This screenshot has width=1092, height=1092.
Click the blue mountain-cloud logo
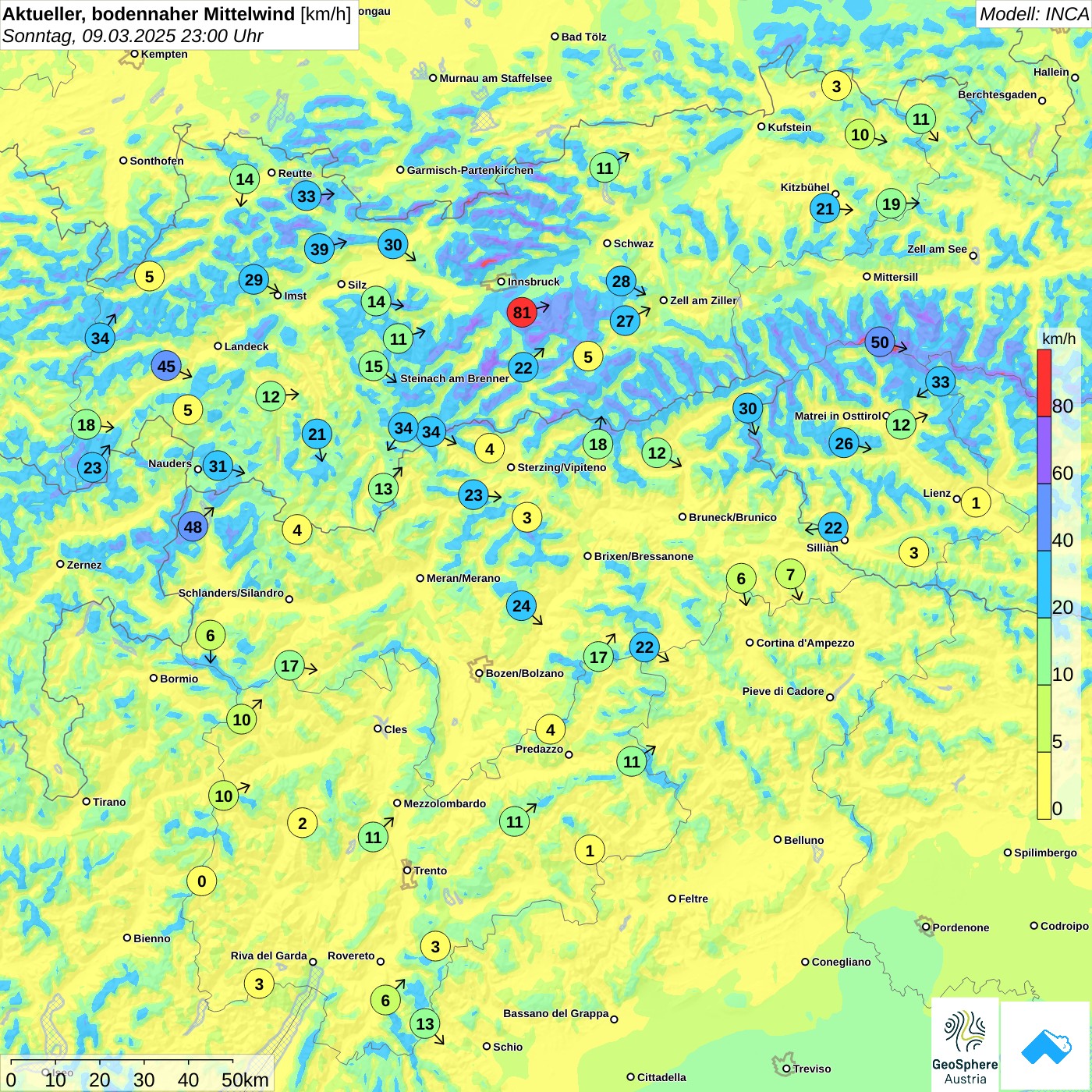click(1045, 1046)
